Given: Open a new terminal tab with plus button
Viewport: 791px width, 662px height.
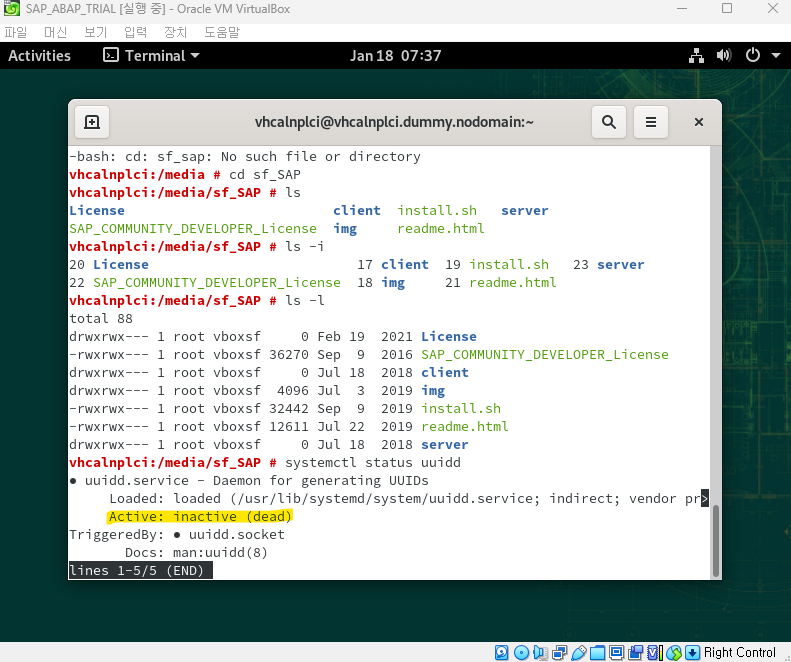Looking at the screenshot, I should point(92,122).
